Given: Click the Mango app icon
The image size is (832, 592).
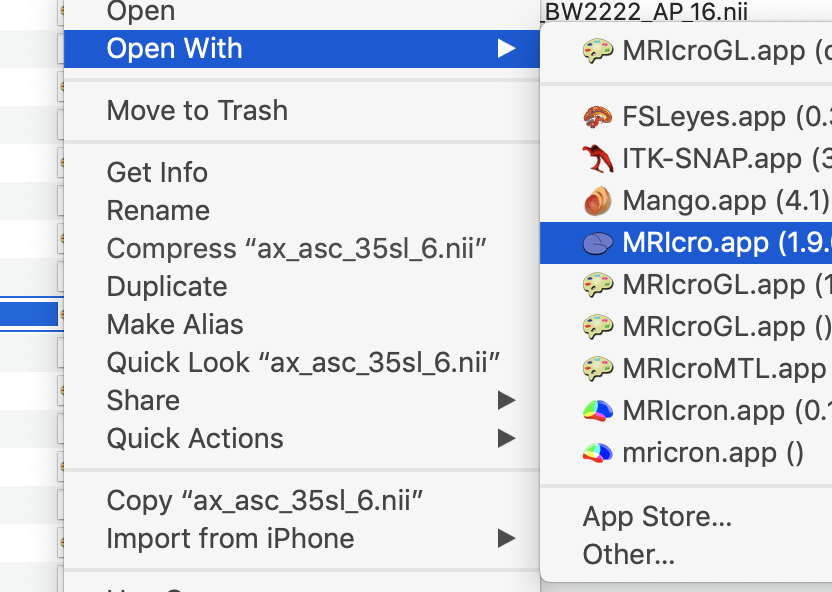Looking at the screenshot, I should click(598, 201).
